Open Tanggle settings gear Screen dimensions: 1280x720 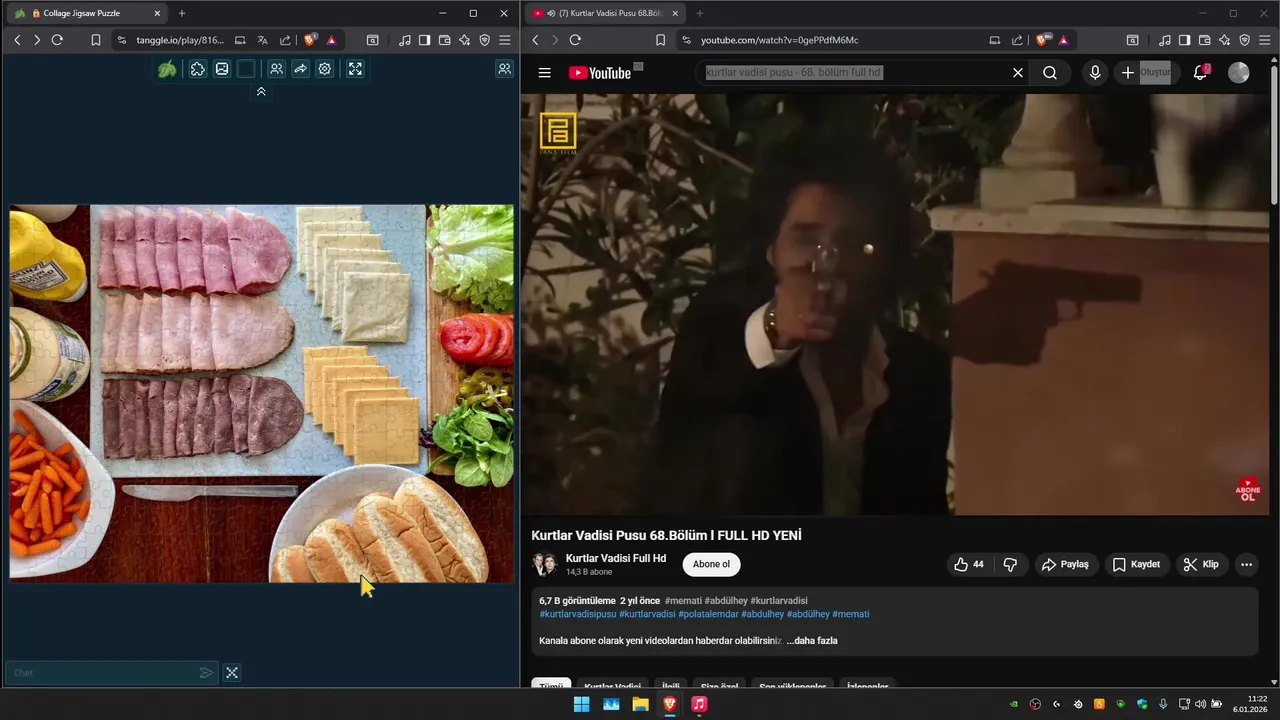(x=325, y=69)
